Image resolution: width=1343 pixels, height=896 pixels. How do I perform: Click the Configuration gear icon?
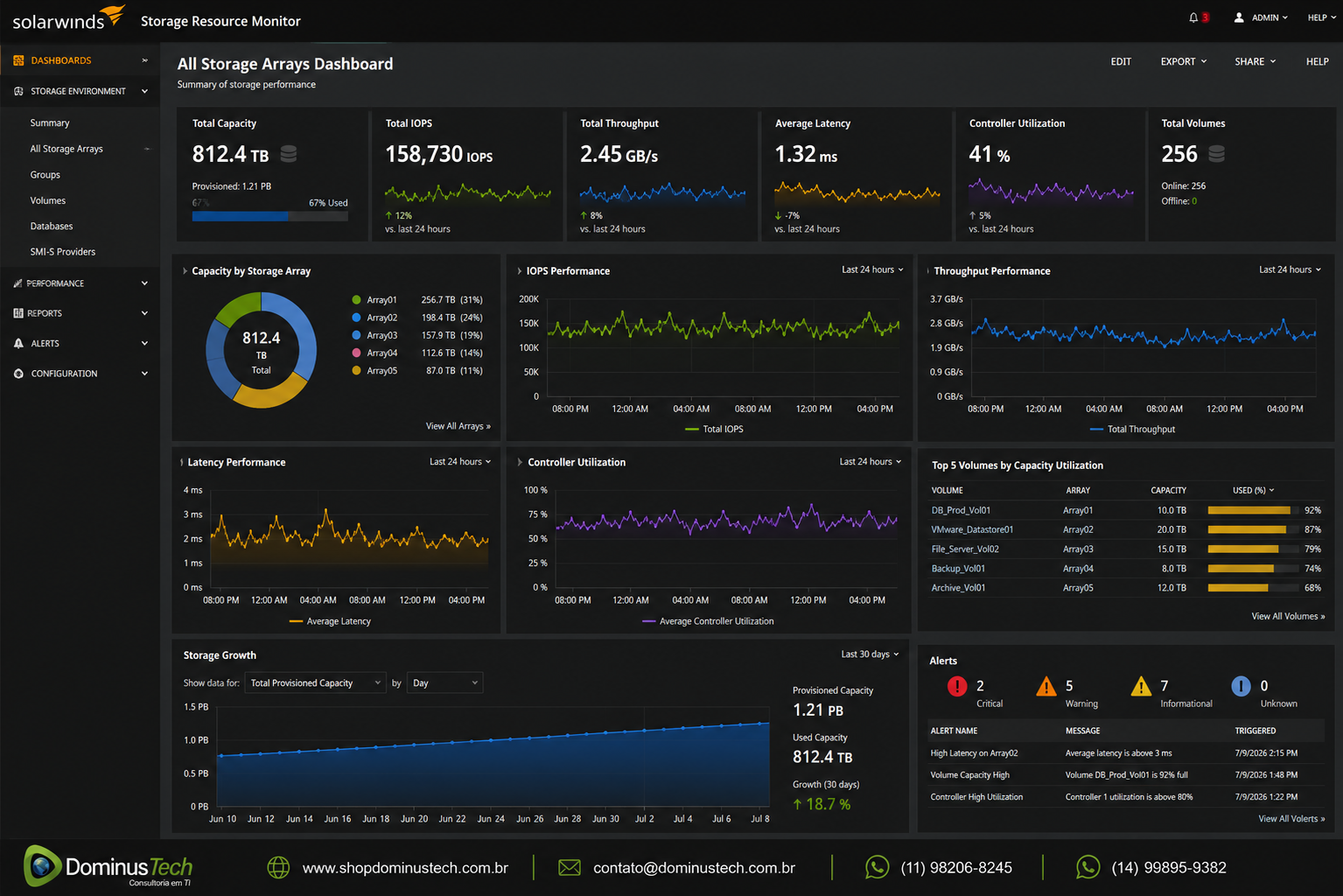(x=18, y=374)
